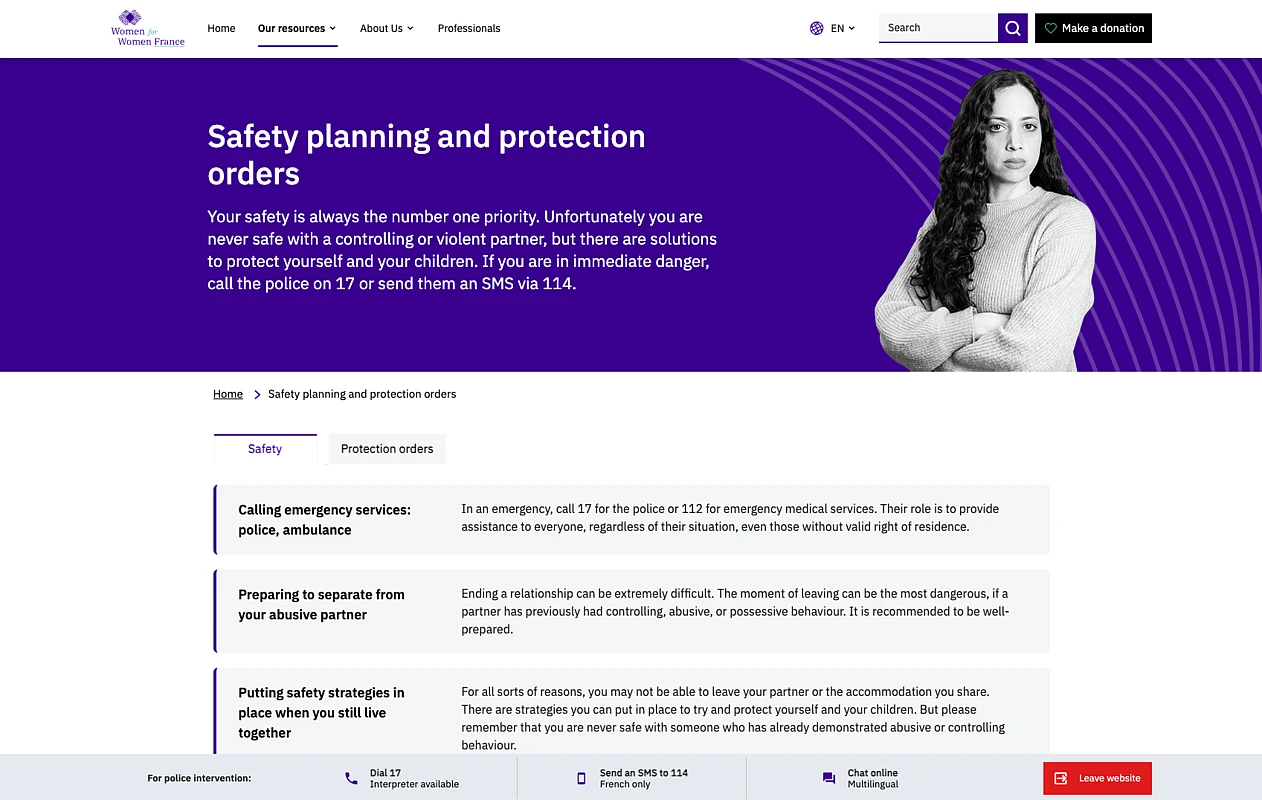Open the Professionals menu item
This screenshot has width=1262, height=800.
(x=469, y=28)
